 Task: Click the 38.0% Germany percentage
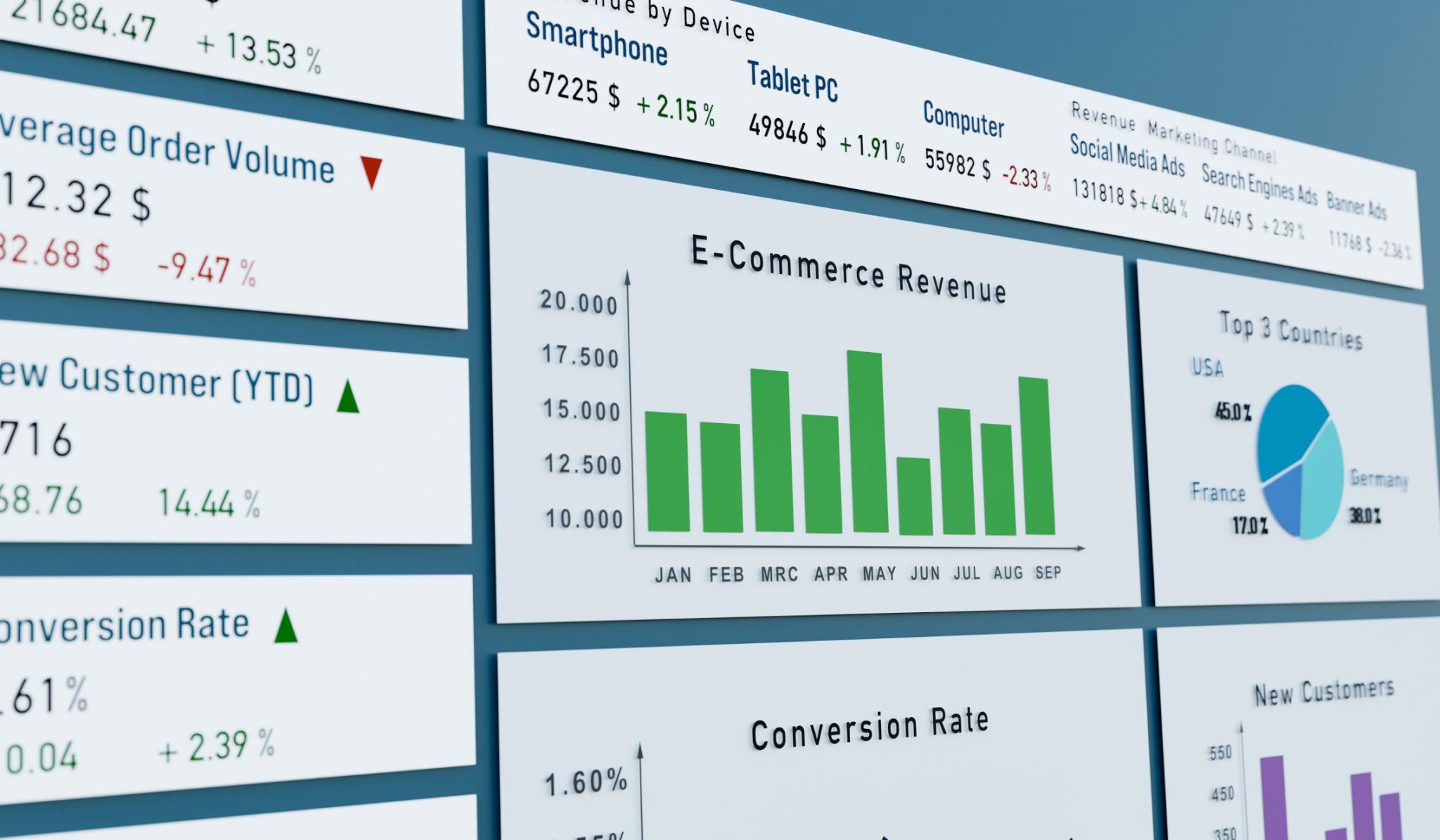pyautogui.click(x=1364, y=517)
